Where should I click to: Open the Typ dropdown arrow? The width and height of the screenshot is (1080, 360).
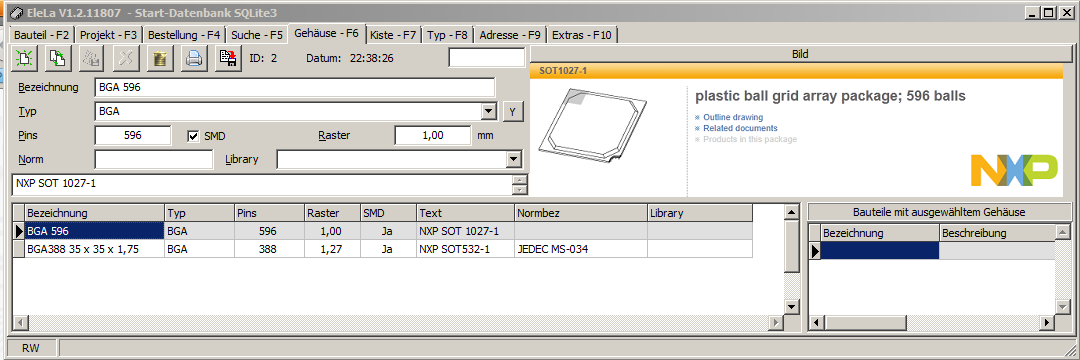point(488,111)
